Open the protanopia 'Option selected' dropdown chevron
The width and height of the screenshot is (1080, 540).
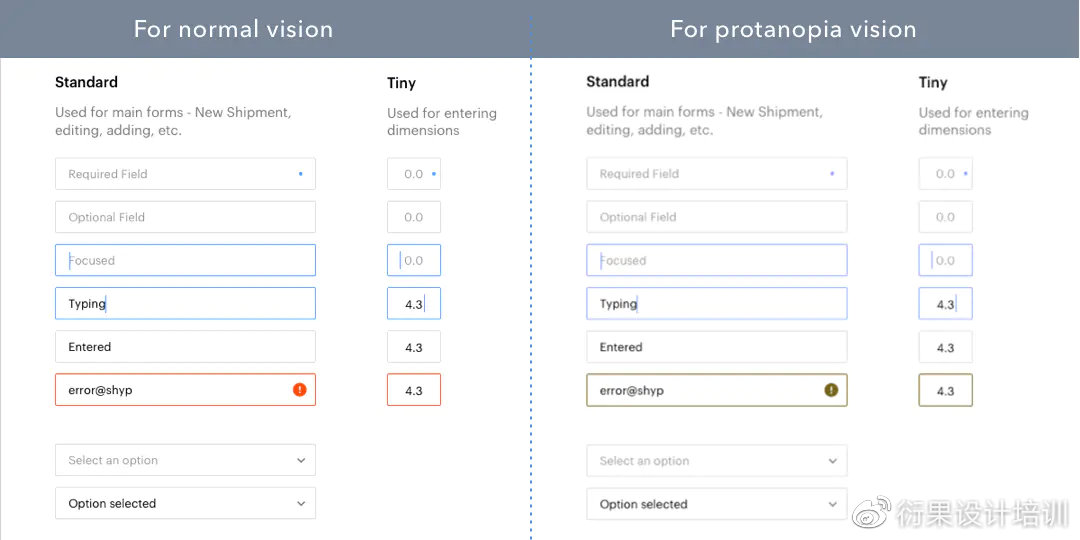(833, 504)
